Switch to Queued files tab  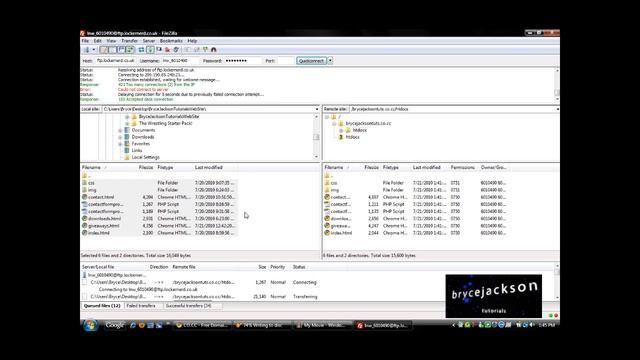[x=102, y=306]
